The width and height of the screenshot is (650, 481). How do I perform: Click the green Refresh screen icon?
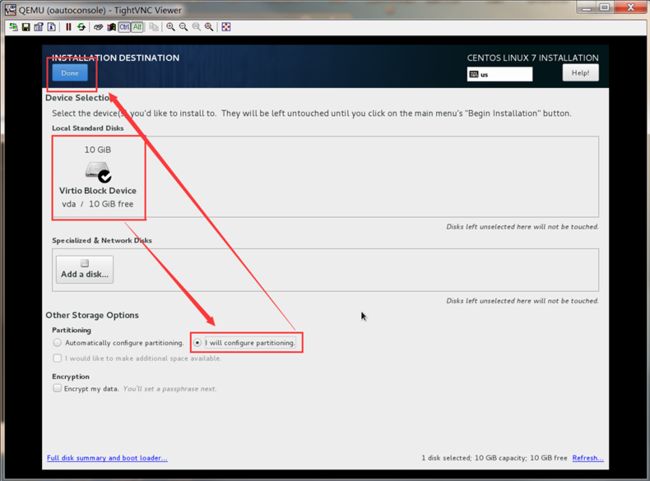(81, 27)
